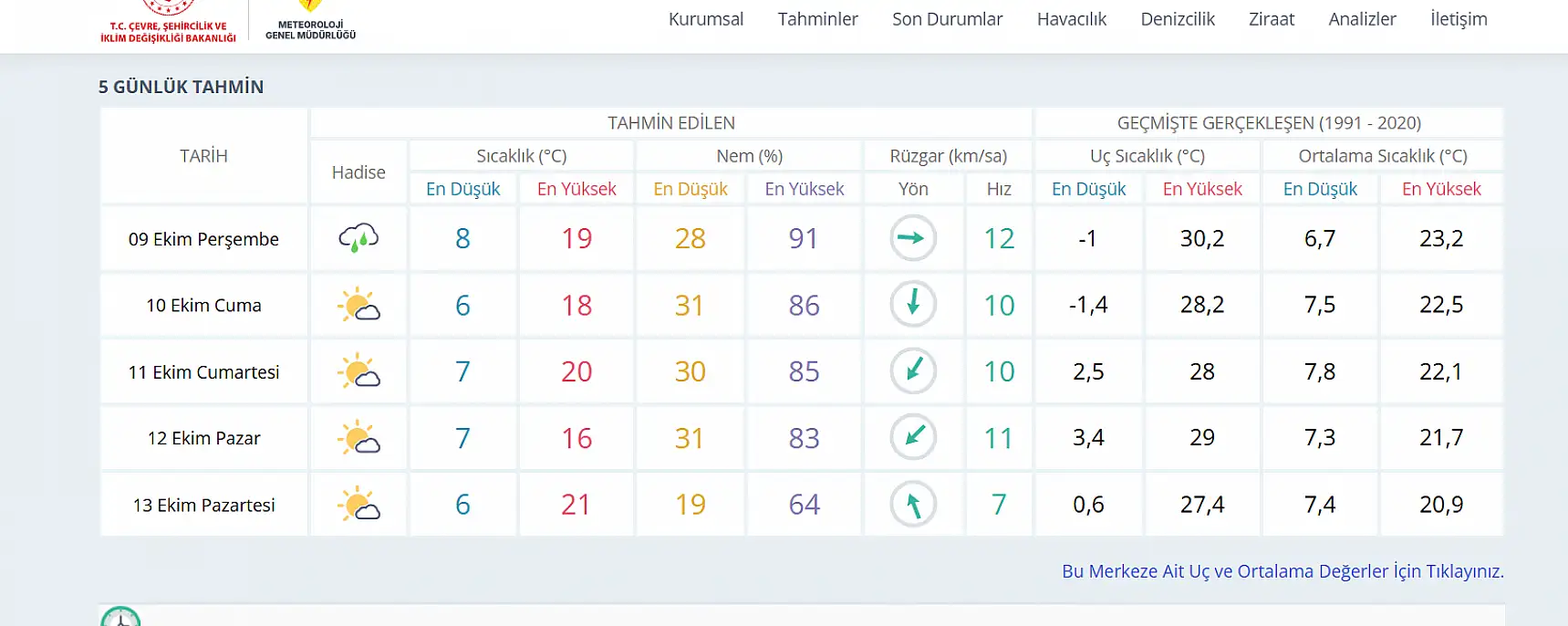The image size is (1568, 626).
Task: Click the Meteoroloji Genel Müdürlüğü logo
Action: (x=310, y=22)
